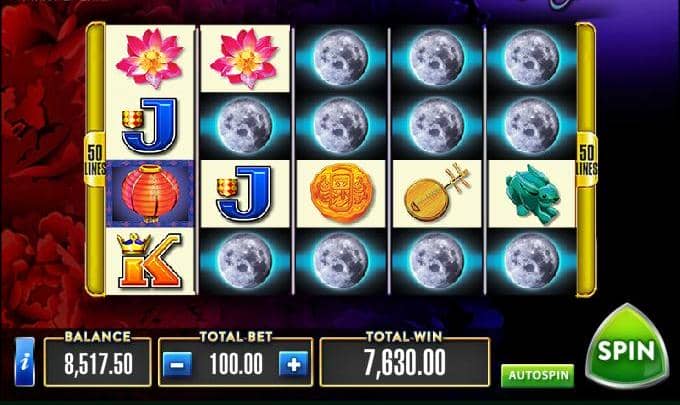Click the balance amount 8,517.50
This screenshot has width=680, height=405.
[98, 363]
